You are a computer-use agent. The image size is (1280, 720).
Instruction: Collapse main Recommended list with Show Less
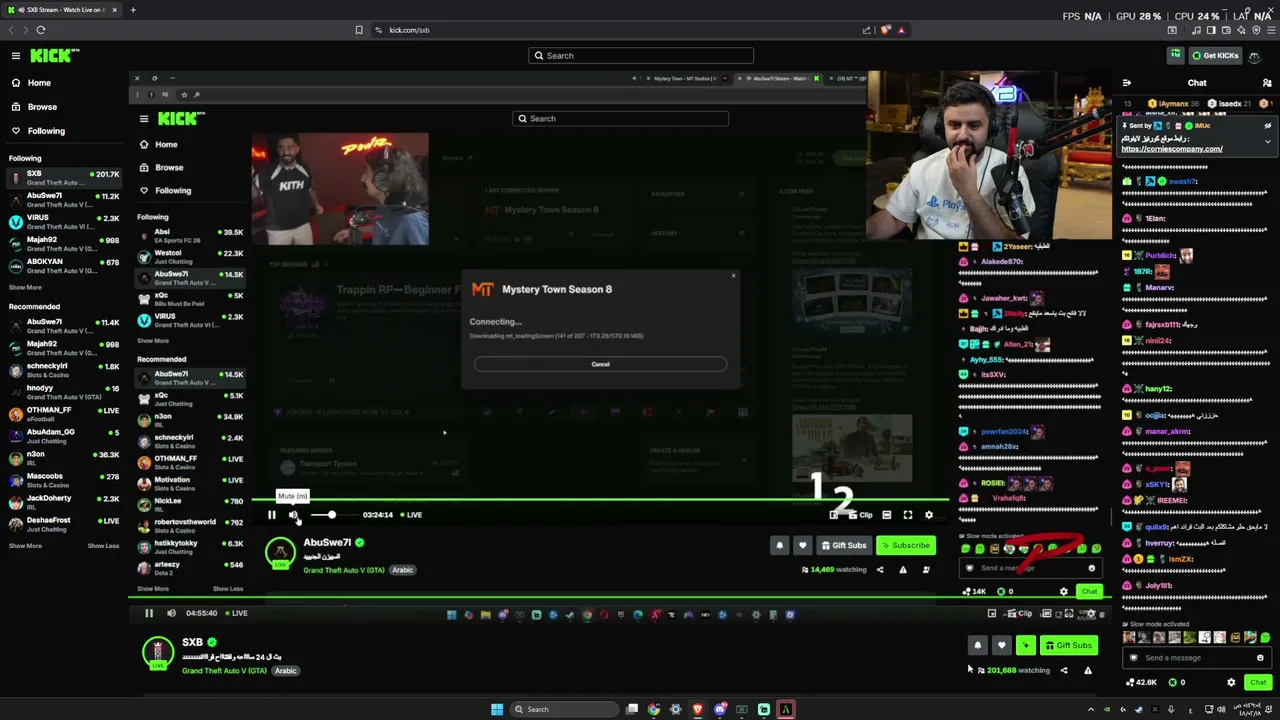103,546
